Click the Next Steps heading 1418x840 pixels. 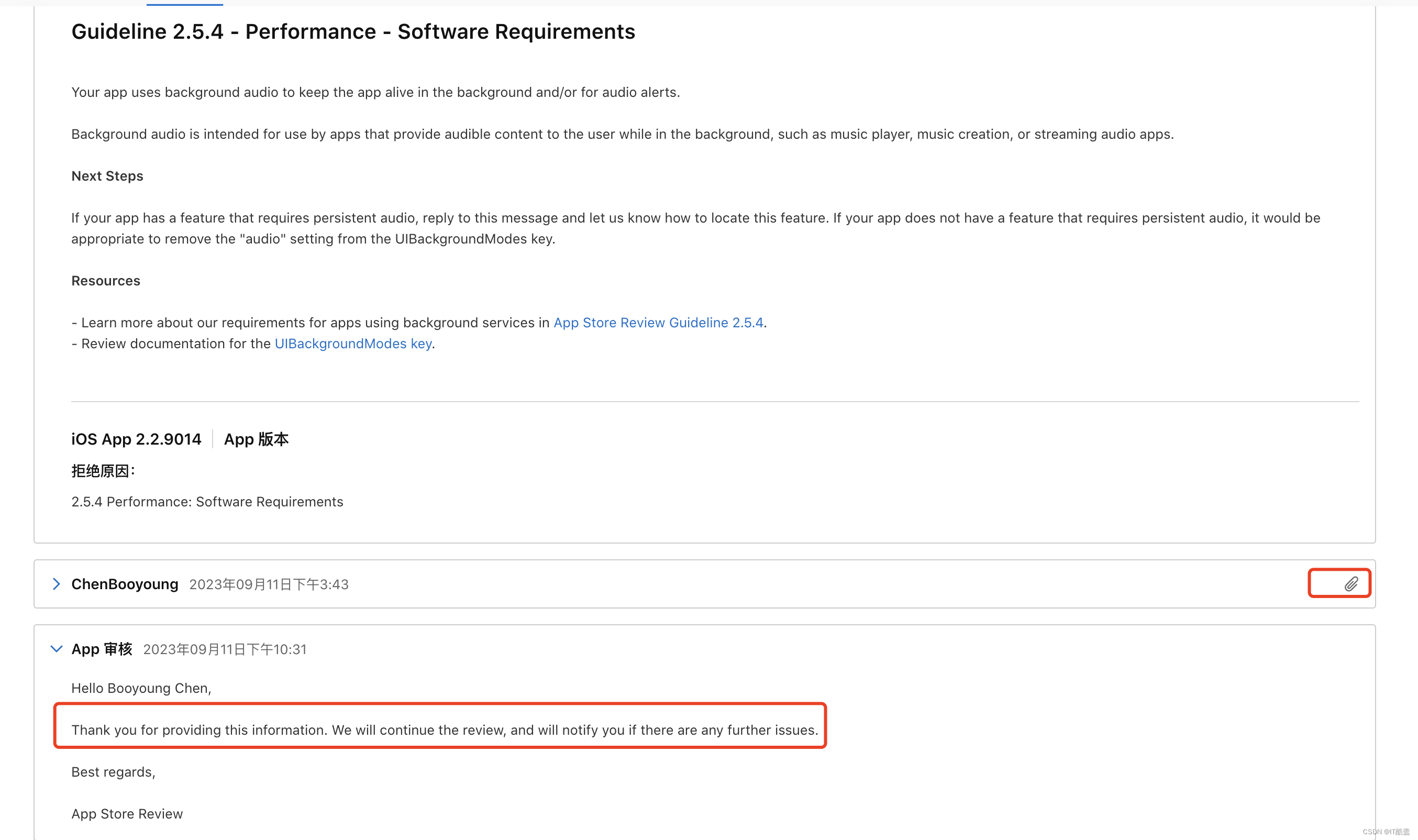pos(107,176)
